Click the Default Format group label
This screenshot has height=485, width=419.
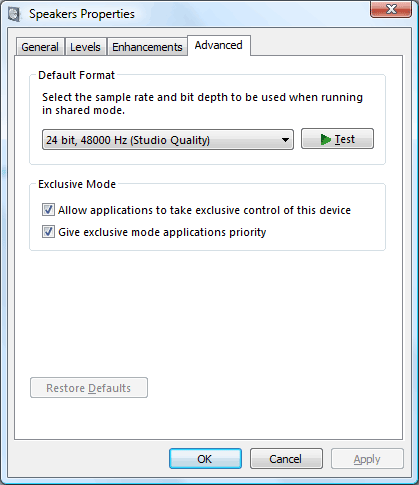click(76, 75)
